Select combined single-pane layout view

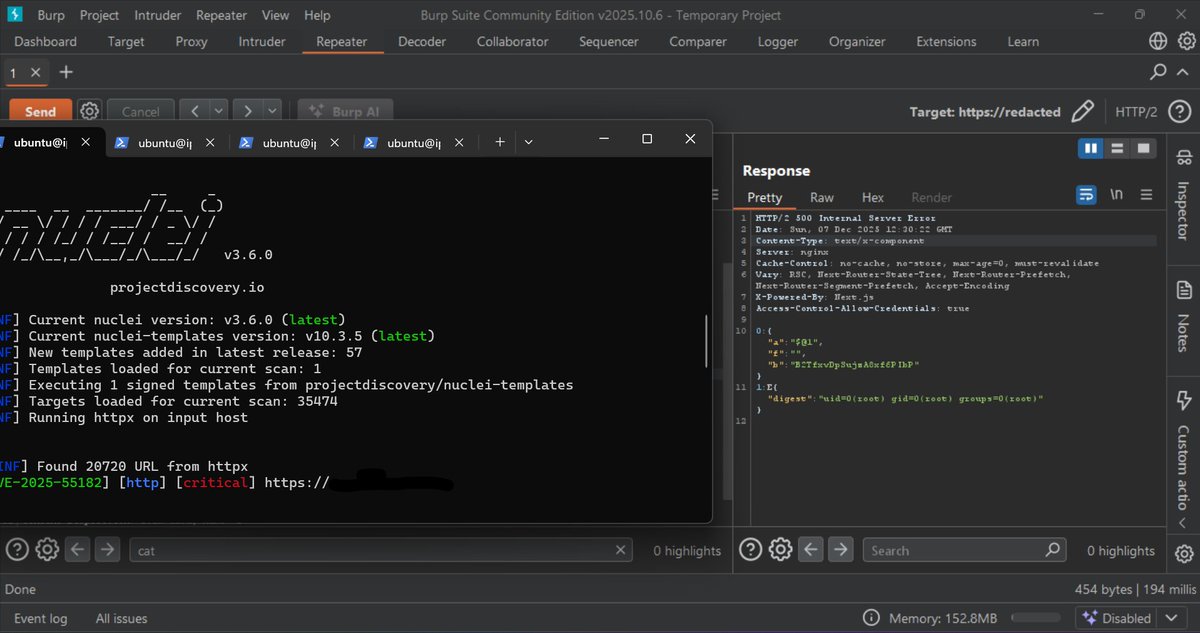pyautogui.click(x=1143, y=148)
